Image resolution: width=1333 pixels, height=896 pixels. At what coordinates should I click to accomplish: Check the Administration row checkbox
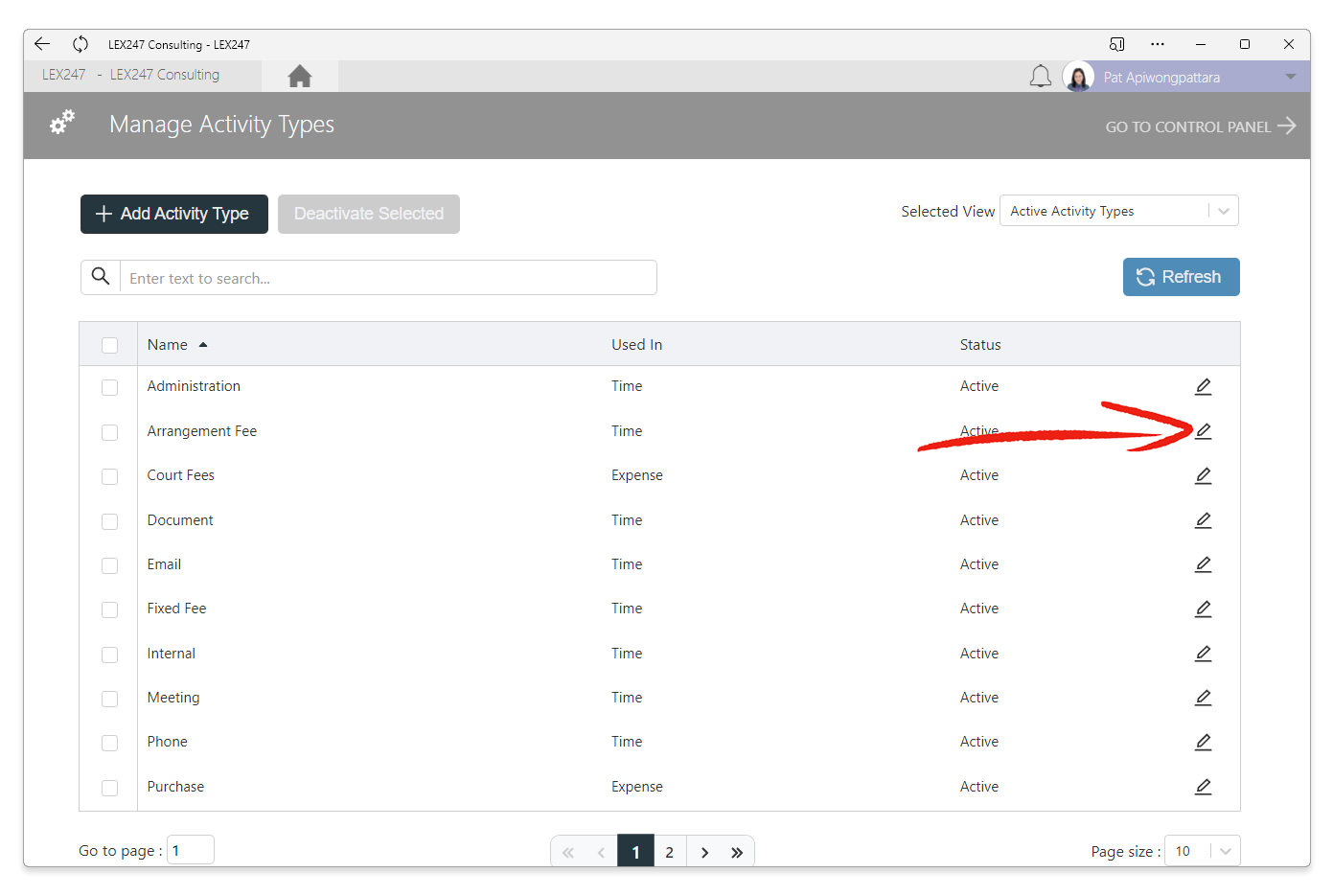110,387
